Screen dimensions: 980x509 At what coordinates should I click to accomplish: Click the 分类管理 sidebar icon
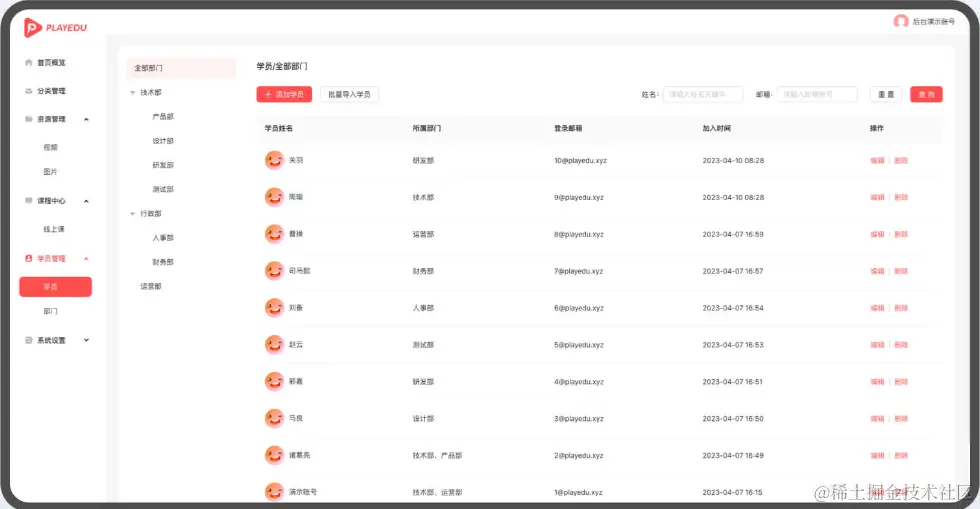point(29,91)
